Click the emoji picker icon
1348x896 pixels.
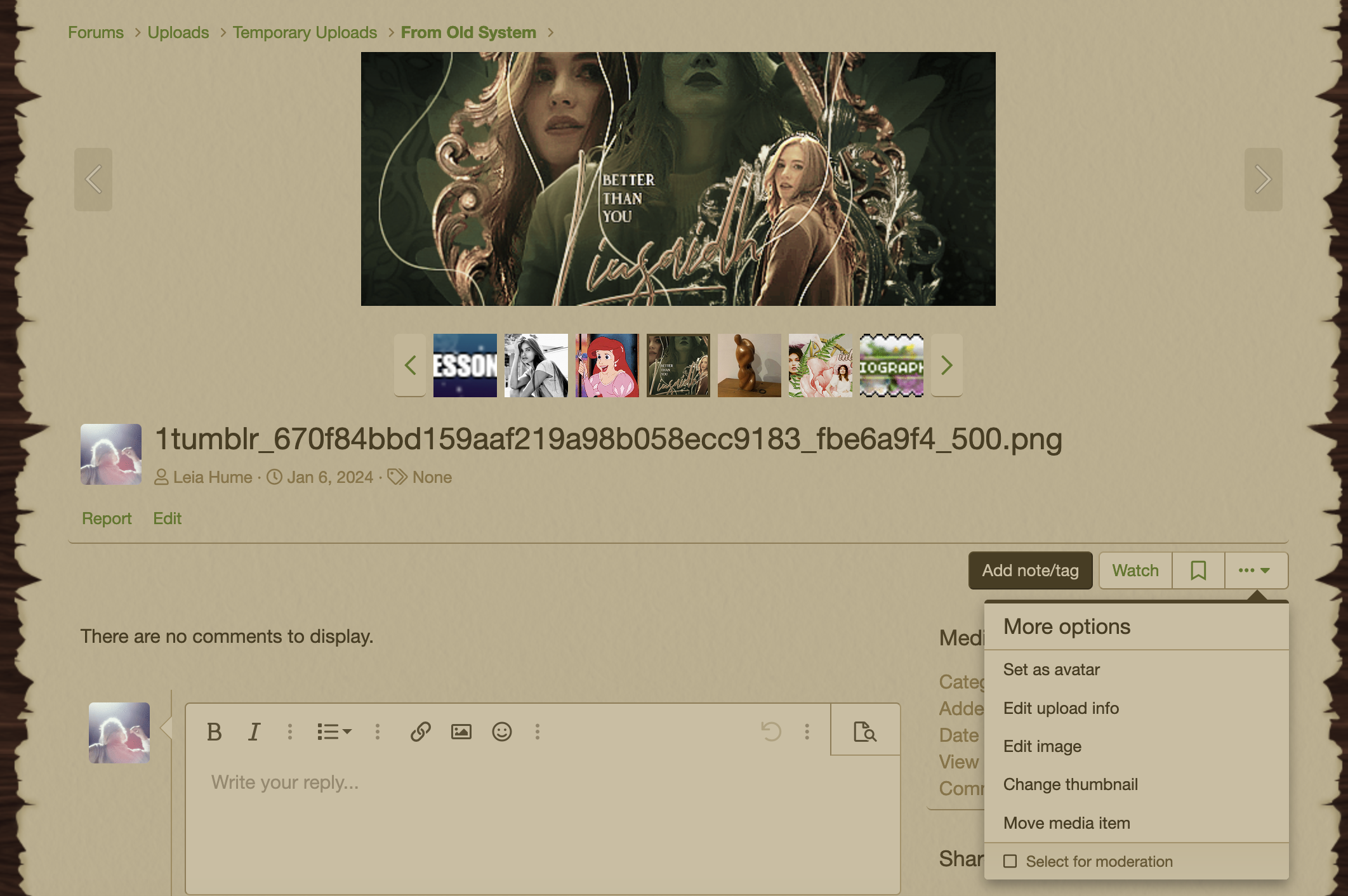tap(502, 731)
